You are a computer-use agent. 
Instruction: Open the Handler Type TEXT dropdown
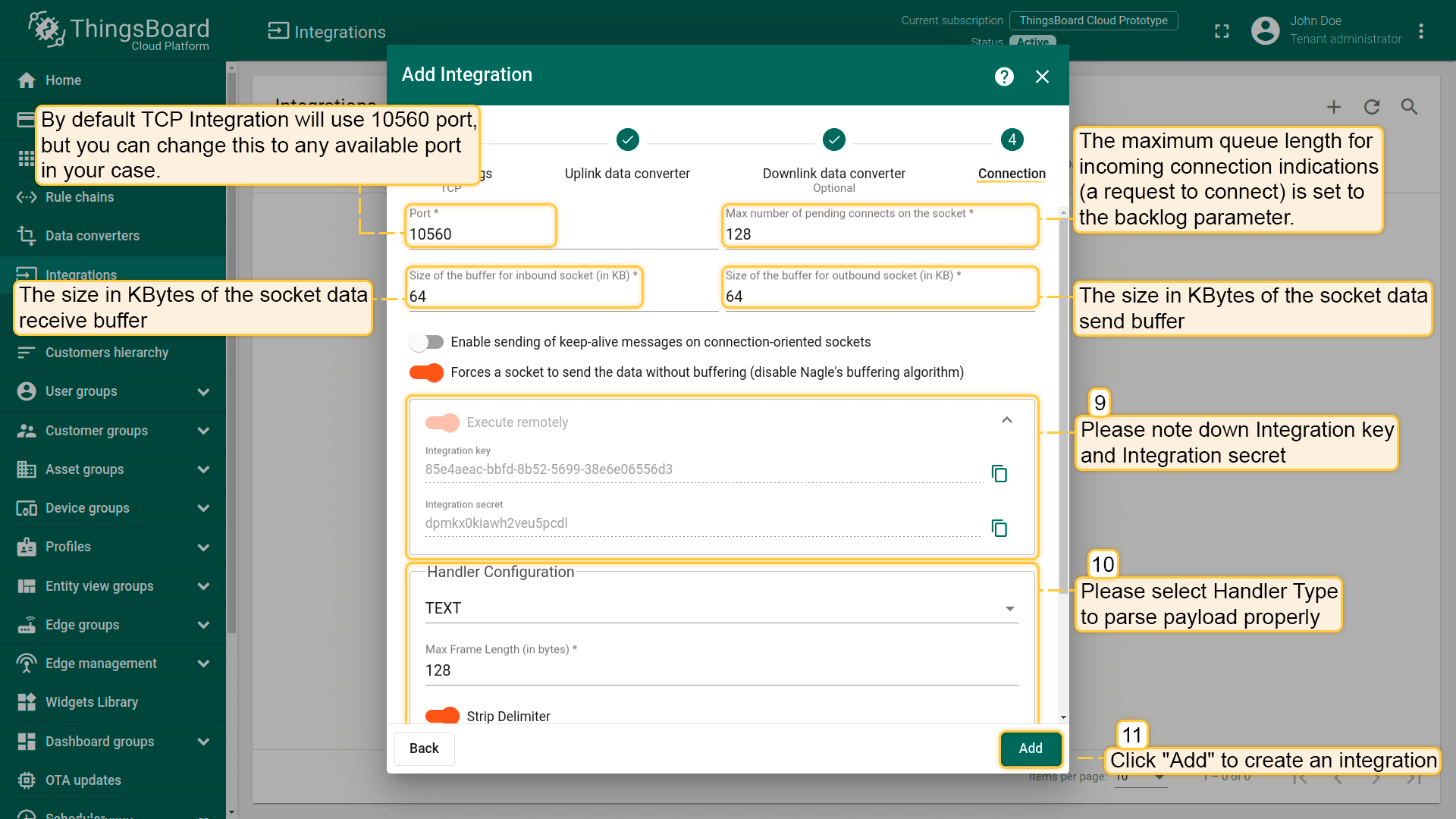click(x=721, y=609)
